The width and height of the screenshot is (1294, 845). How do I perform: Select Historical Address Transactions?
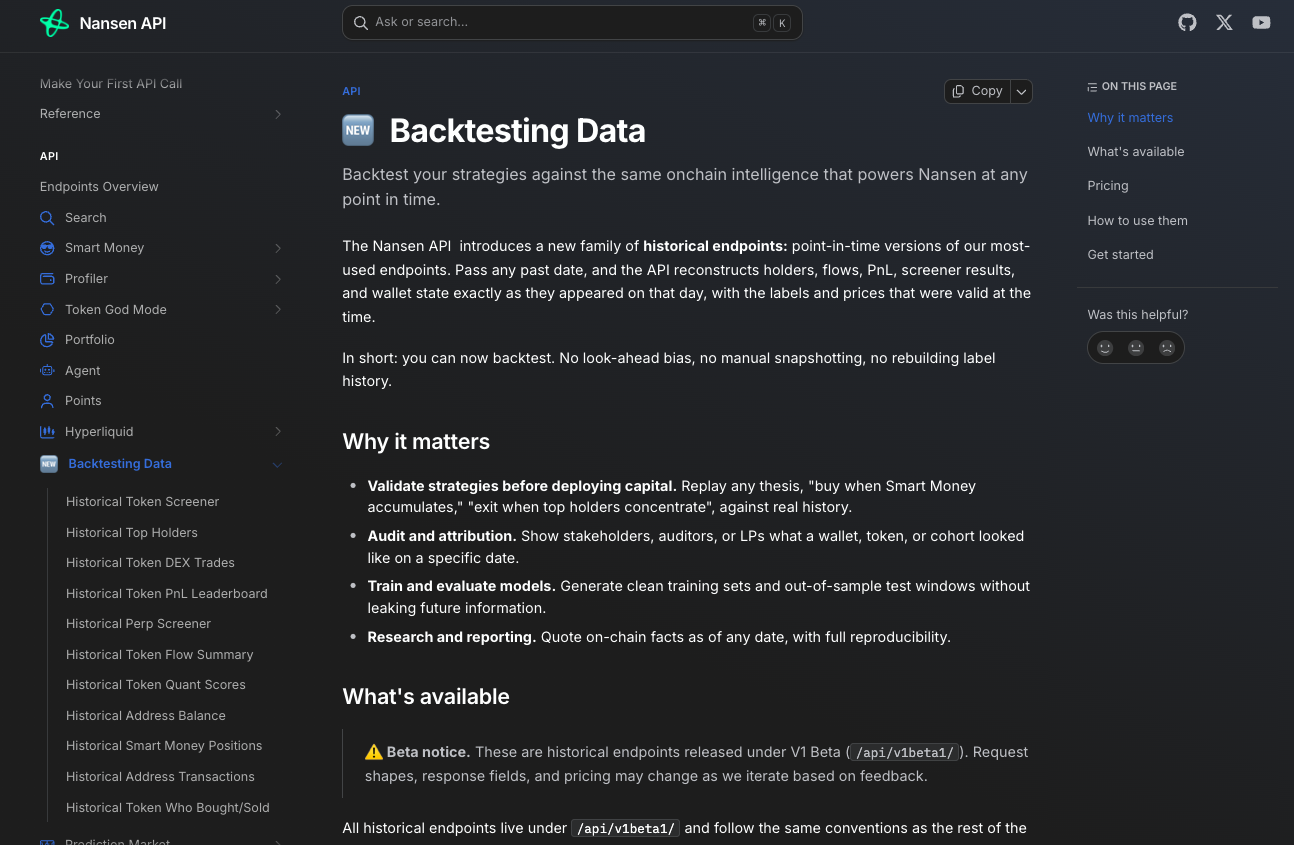(x=160, y=777)
